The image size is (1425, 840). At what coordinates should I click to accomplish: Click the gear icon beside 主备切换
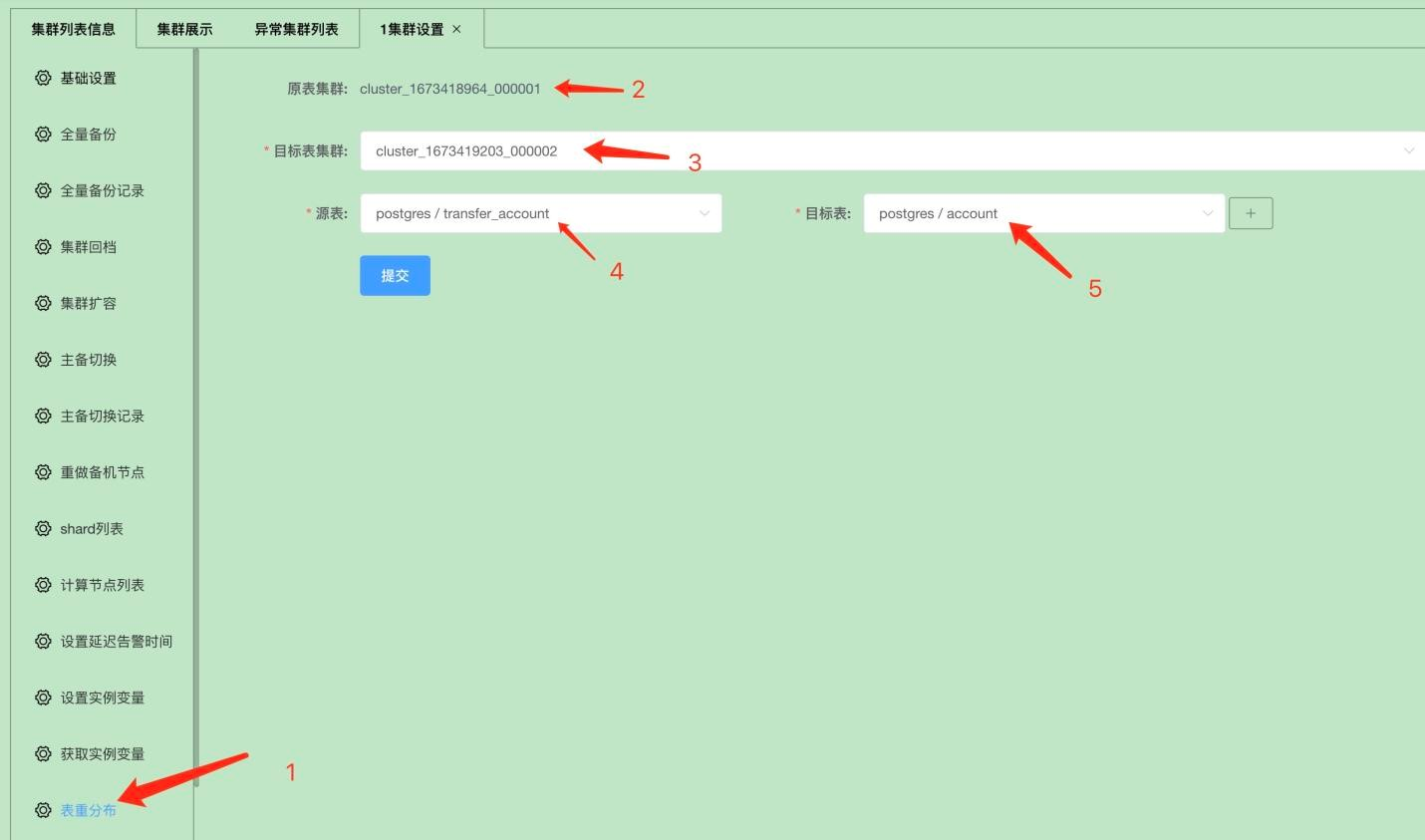point(43,359)
